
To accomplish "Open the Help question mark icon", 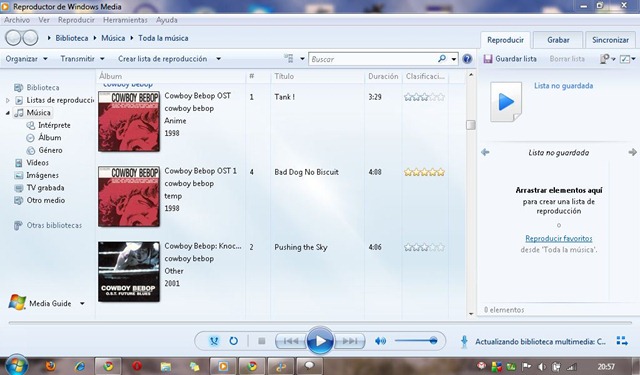I will point(467,59).
